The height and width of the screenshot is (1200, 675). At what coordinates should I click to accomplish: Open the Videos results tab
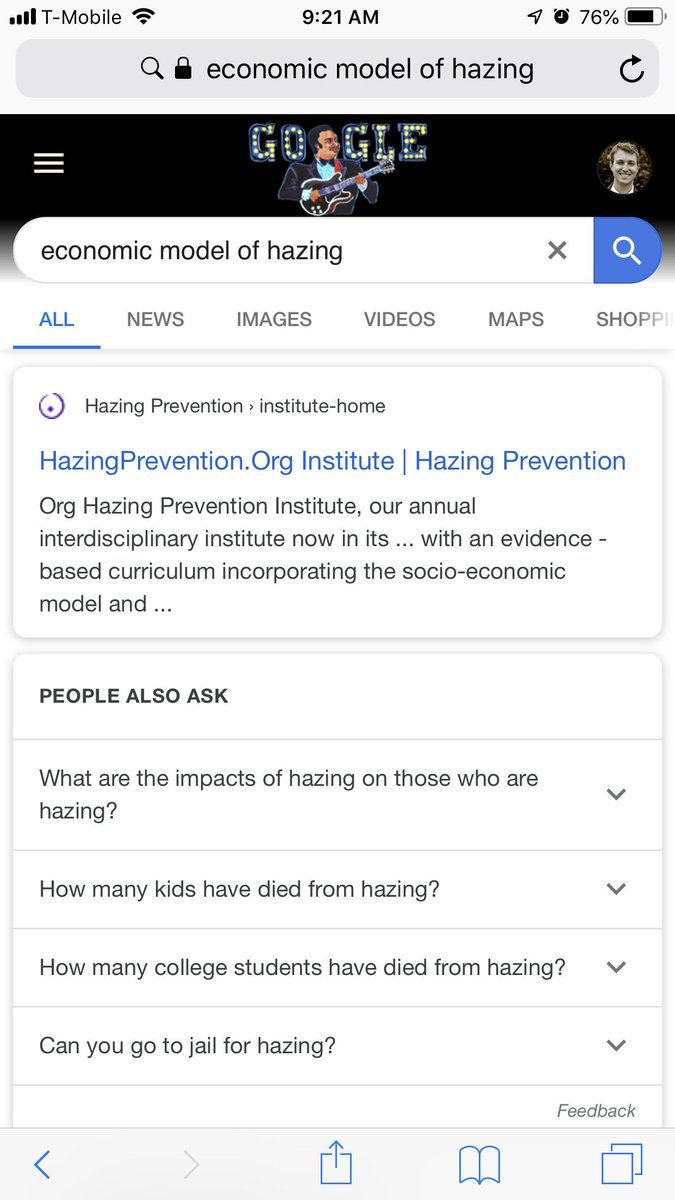(399, 319)
